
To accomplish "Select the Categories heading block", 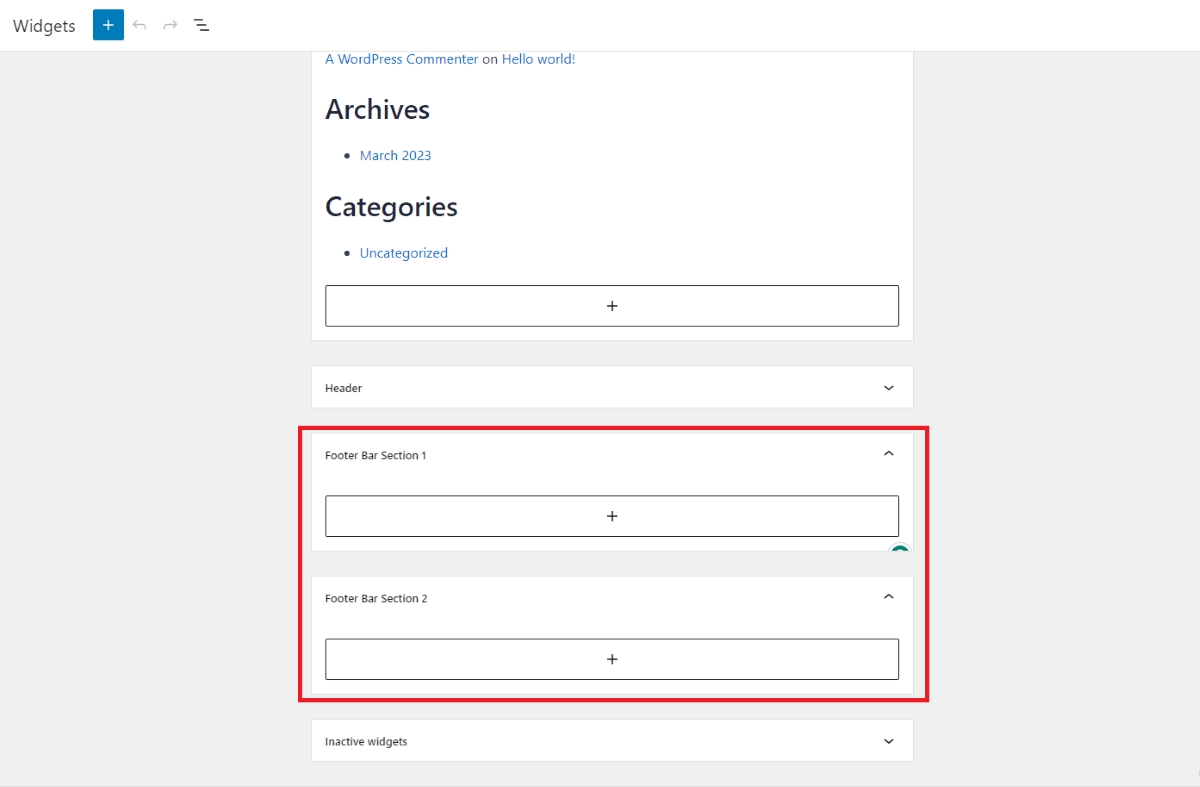I will [x=391, y=207].
